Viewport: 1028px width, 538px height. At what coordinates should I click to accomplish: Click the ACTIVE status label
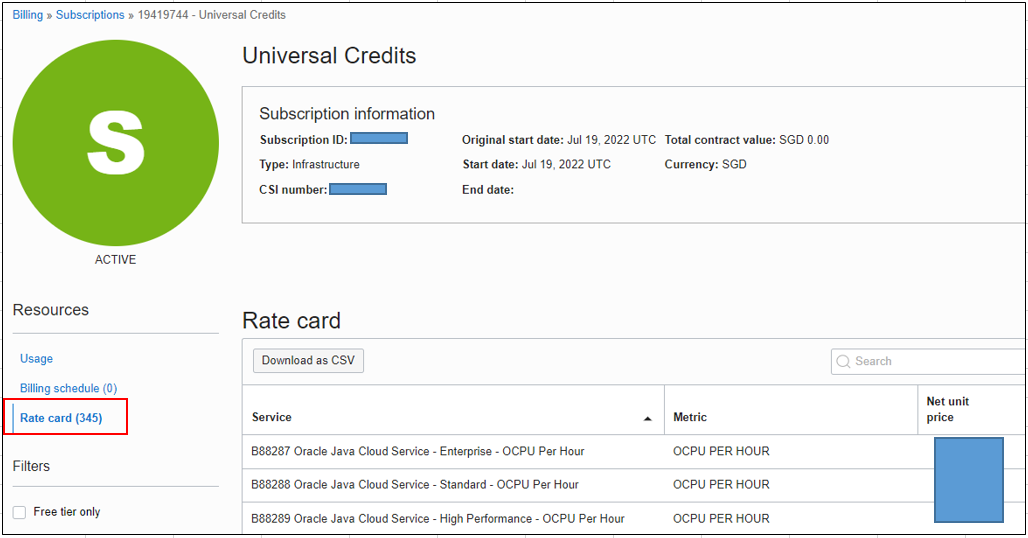(115, 259)
